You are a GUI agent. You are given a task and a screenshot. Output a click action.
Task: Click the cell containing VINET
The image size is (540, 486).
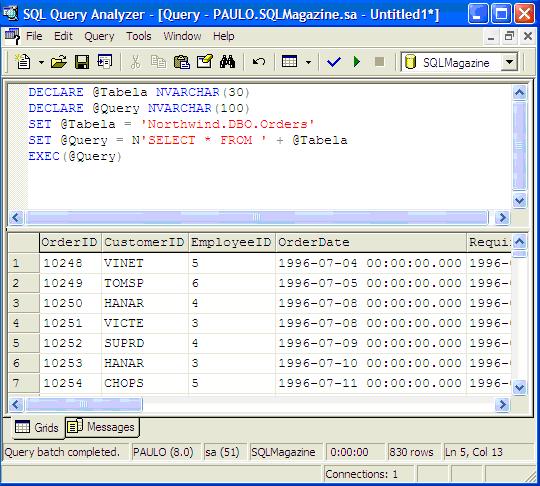145,263
